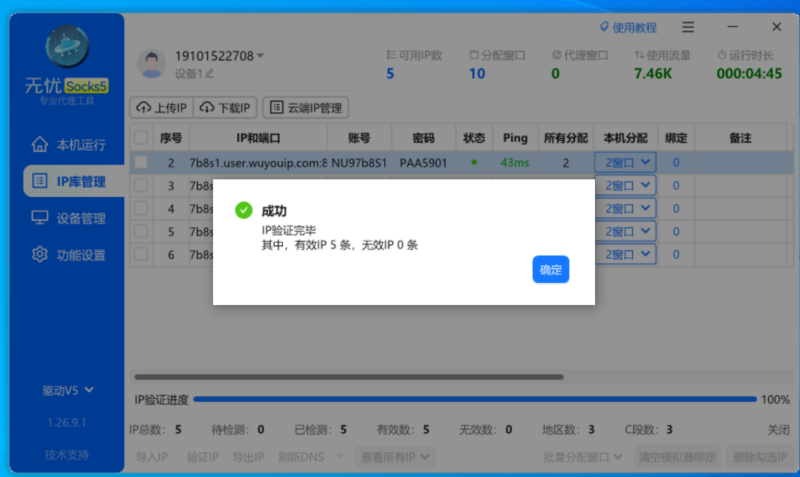Viewport: 800px width, 477px height.
Task: Open row 4 本机分配 2窗口 dropdown
Action: 626,208
